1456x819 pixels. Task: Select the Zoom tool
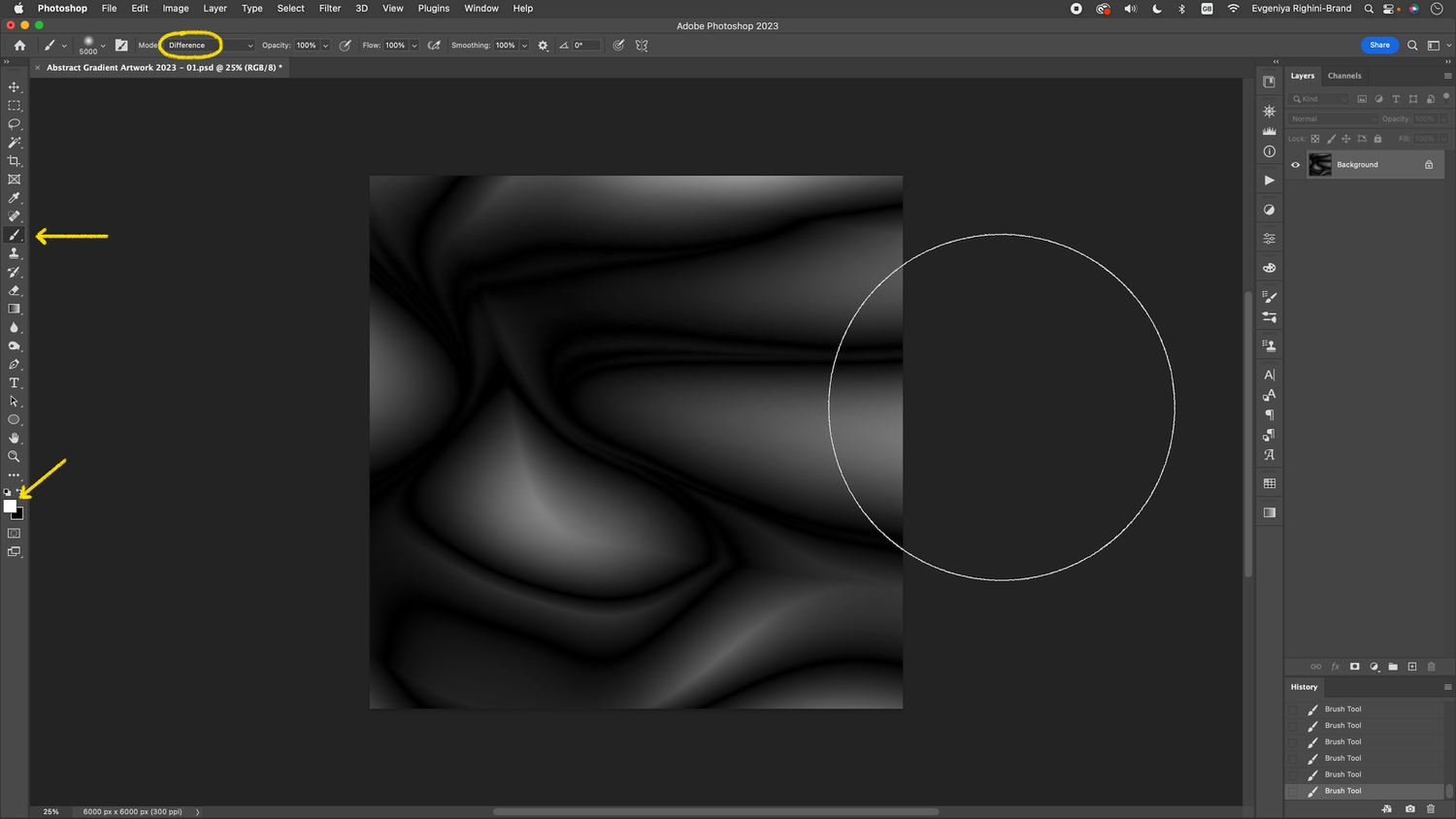coord(14,456)
